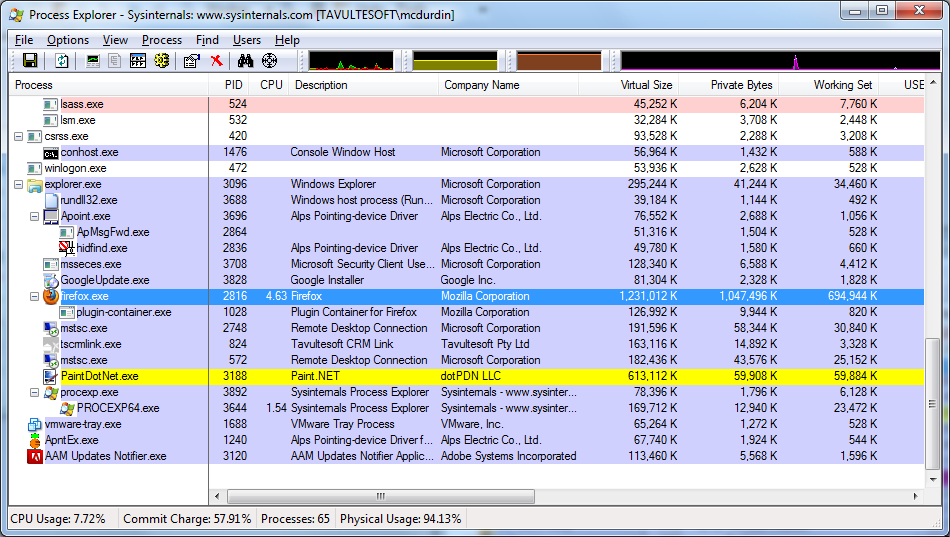The image size is (950, 537).
Task: Click the Save floppy disk toolbar icon
Action: pos(30,61)
